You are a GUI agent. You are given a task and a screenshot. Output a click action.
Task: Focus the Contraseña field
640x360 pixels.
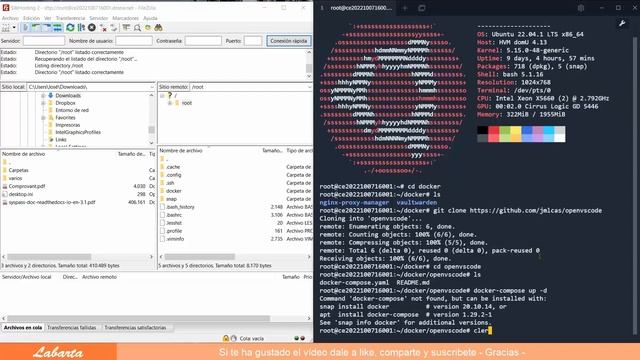(203, 41)
